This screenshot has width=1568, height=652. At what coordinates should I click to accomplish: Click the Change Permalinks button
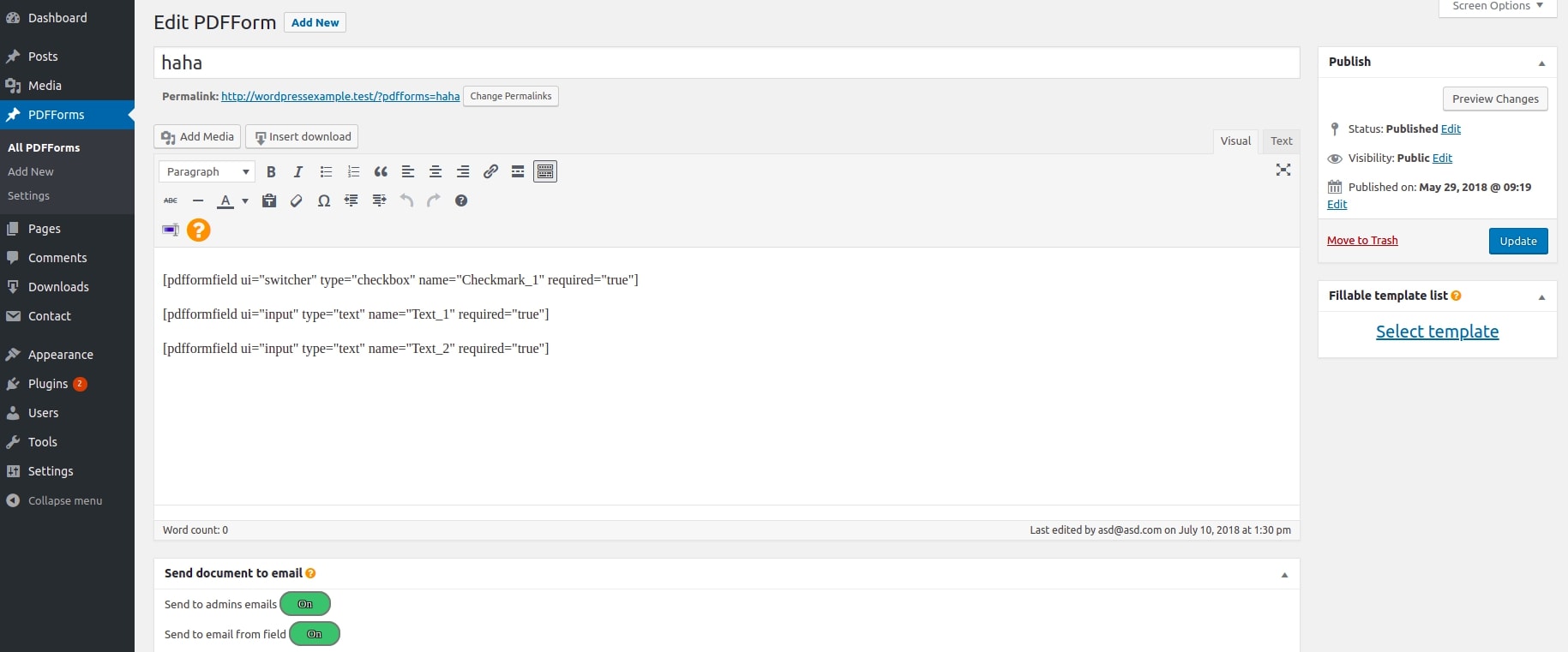(511, 96)
